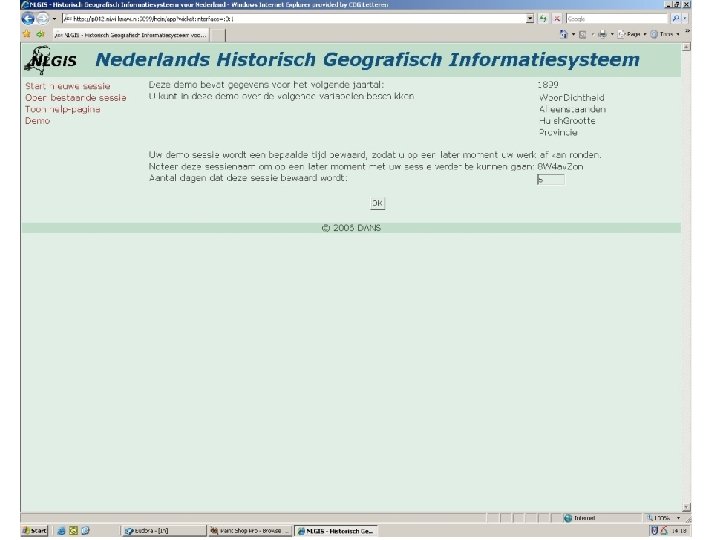The width and height of the screenshot is (720, 540).
Task: Click the Print toolbar icon
Action: coord(602,34)
